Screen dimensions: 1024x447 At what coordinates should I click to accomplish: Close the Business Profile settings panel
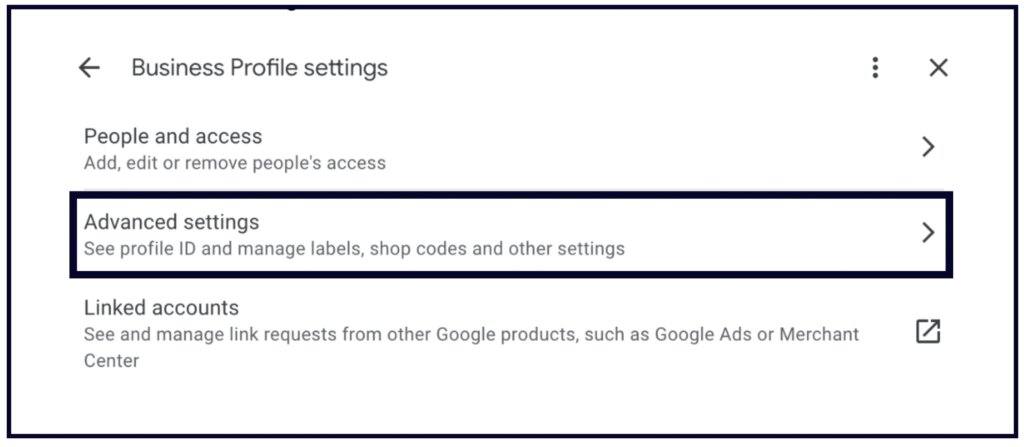pos(938,68)
